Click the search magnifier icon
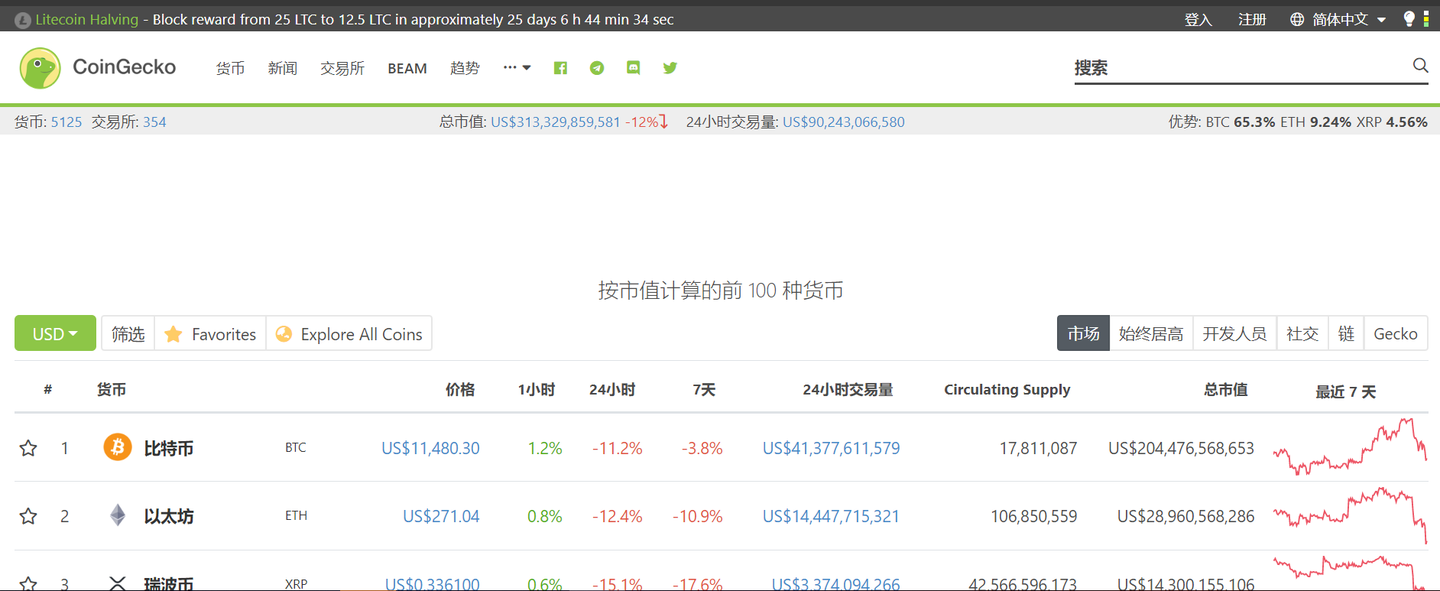 (1420, 66)
